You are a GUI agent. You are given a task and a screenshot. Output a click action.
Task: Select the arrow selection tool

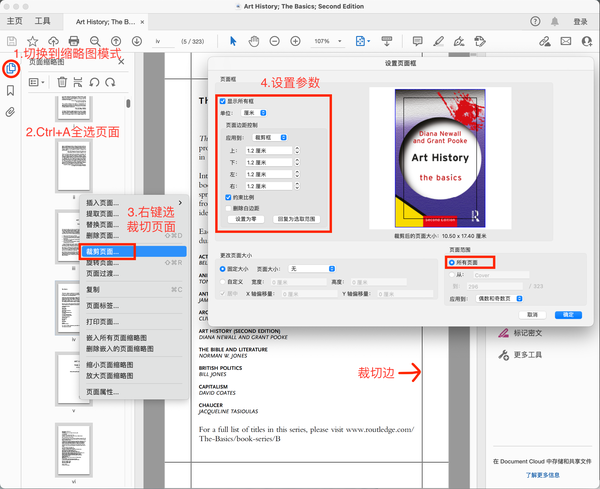(x=233, y=40)
